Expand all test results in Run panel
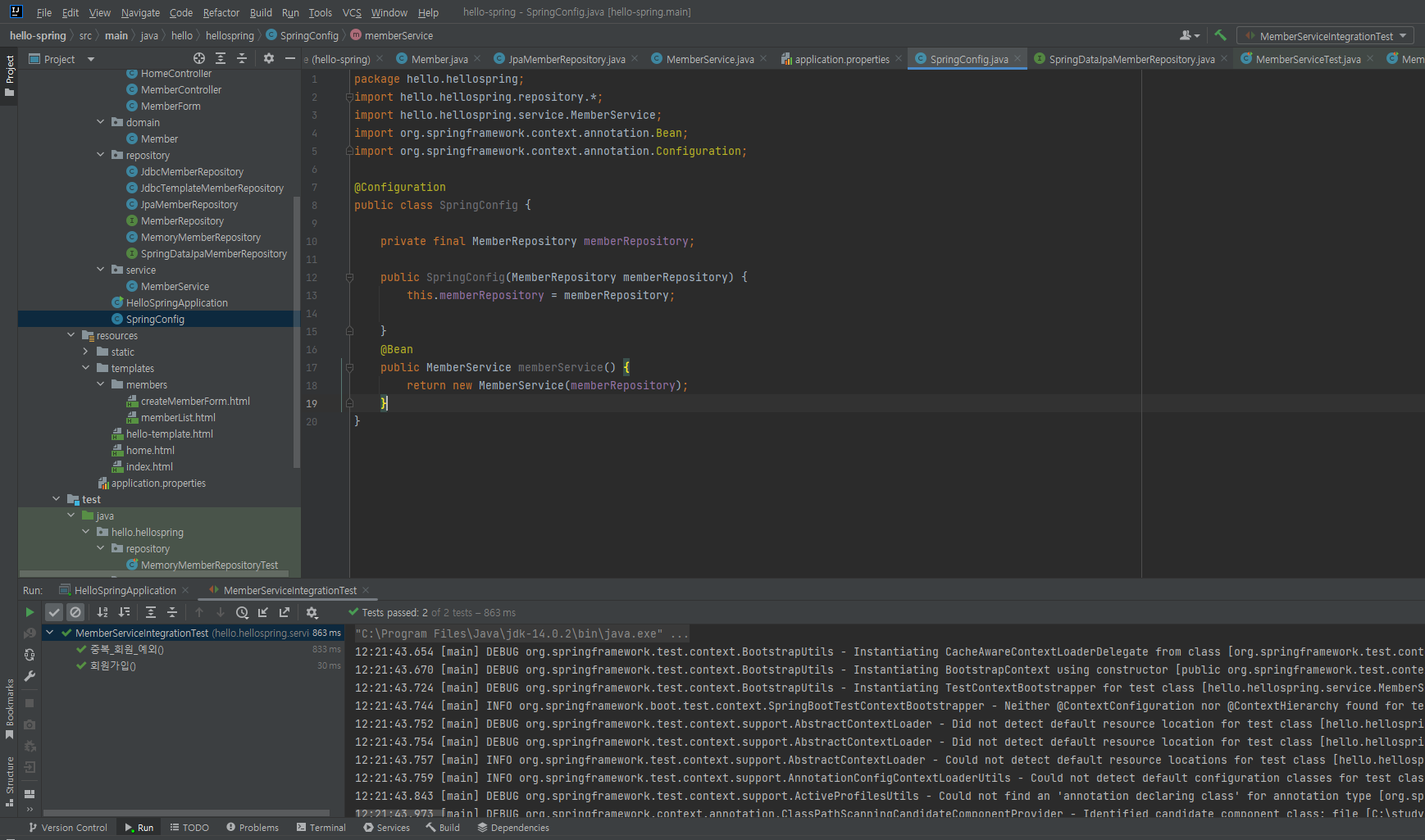Screen dimensions: 1425x840 [x=151, y=612]
